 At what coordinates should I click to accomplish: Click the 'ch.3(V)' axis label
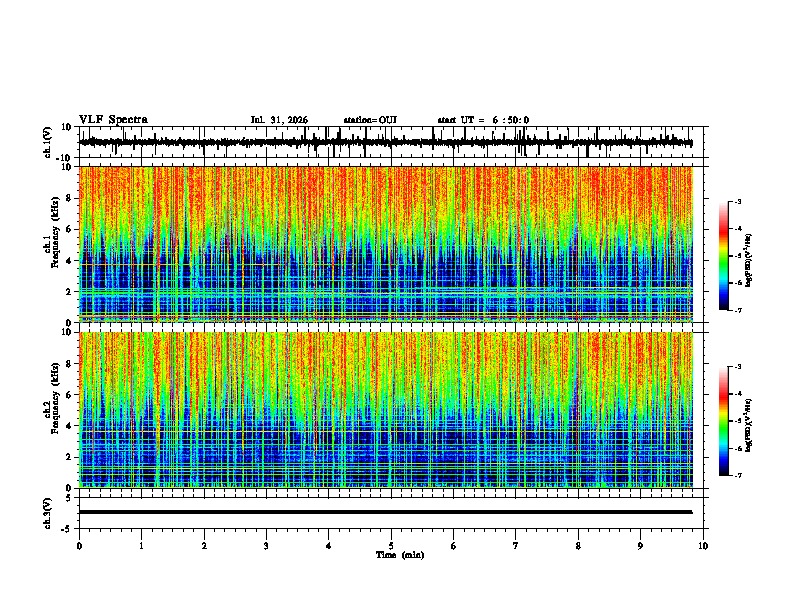click(x=48, y=513)
